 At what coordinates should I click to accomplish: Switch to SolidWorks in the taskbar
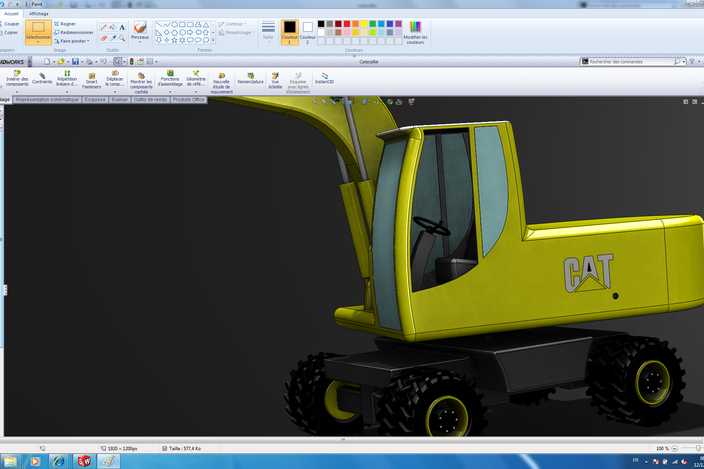point(84,461)
